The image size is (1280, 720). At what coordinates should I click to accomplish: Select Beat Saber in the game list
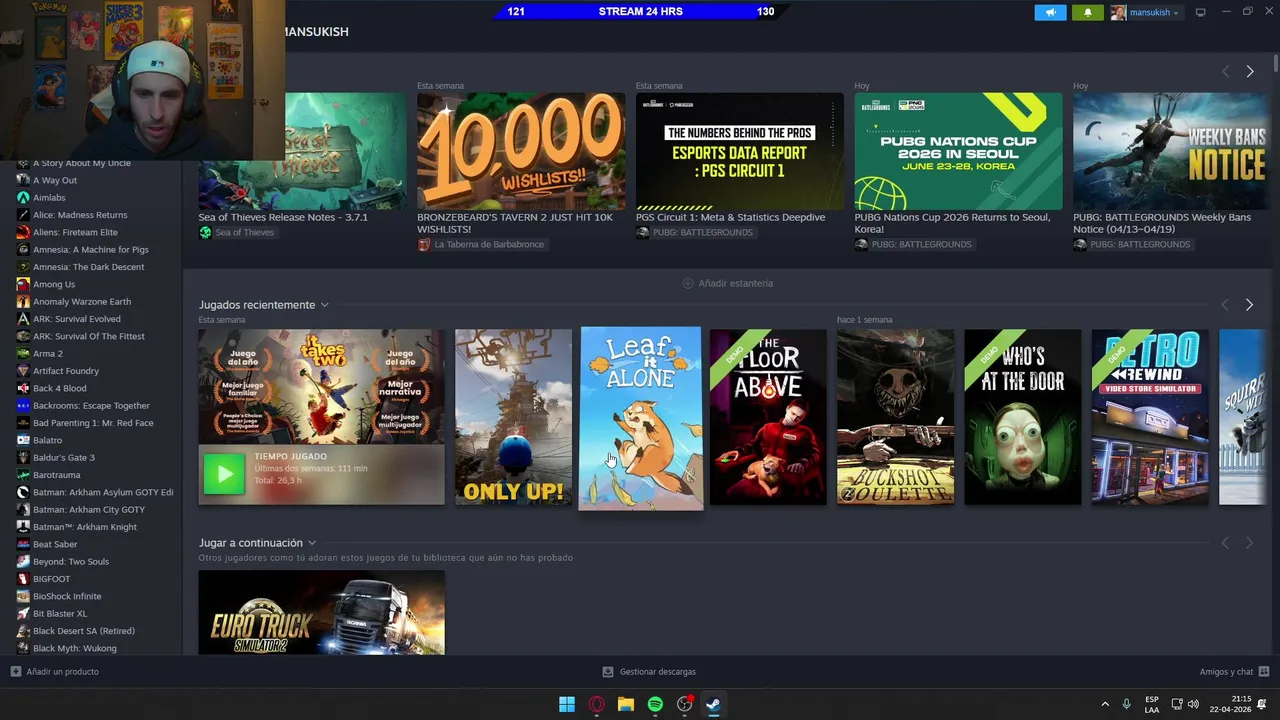click(55, 544)
